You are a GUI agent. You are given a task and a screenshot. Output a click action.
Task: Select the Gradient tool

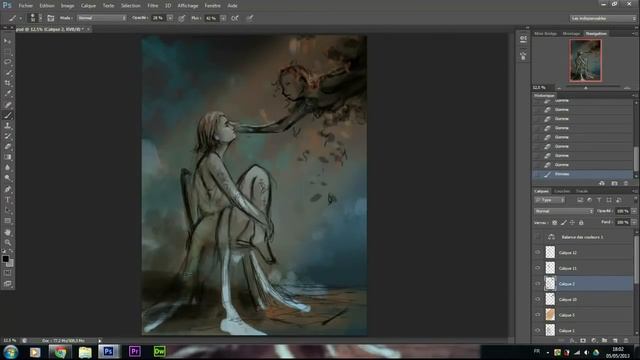pyautogui.click(x=7, y=157)
